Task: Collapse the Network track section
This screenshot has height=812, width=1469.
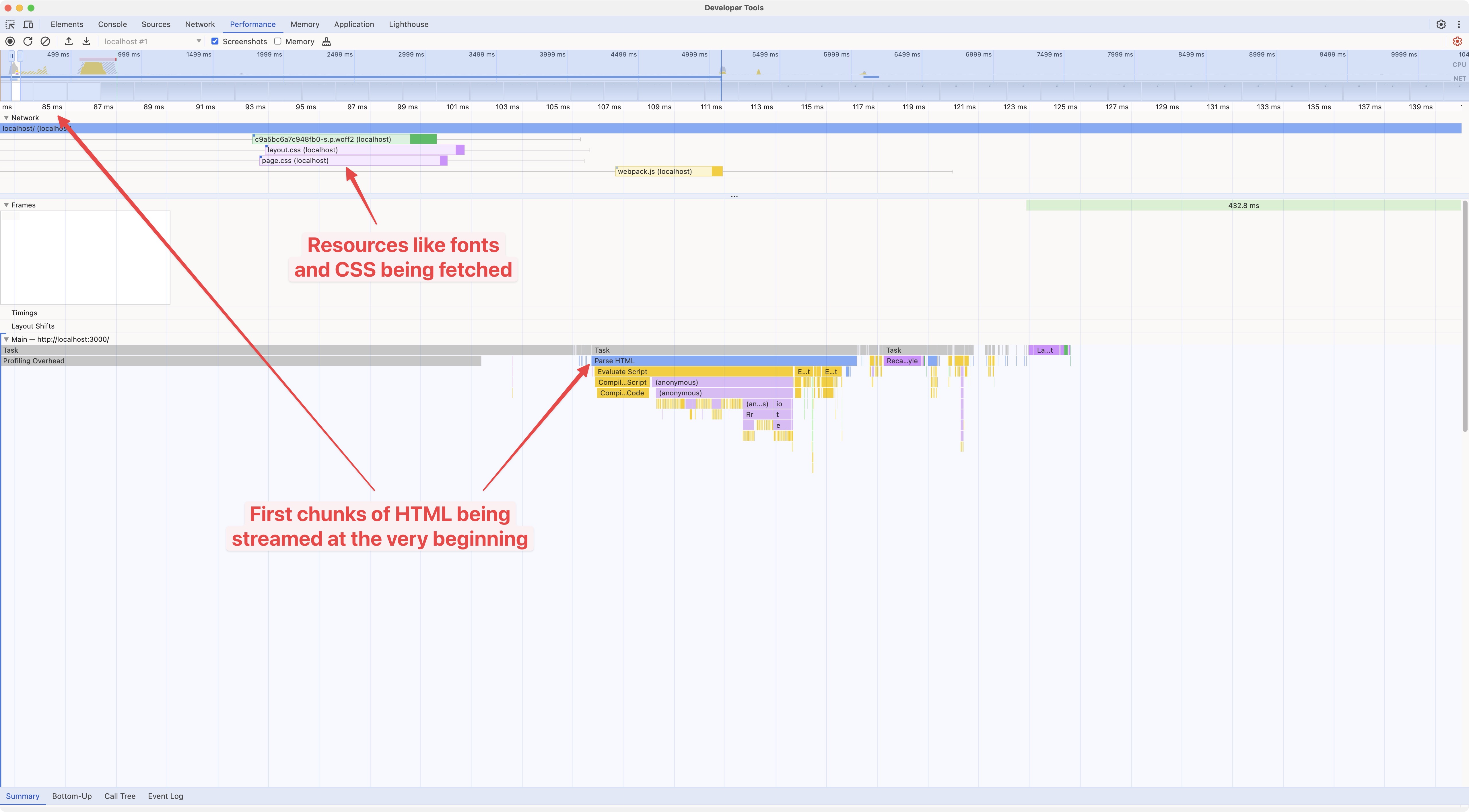Action: [x=6, y=118]
